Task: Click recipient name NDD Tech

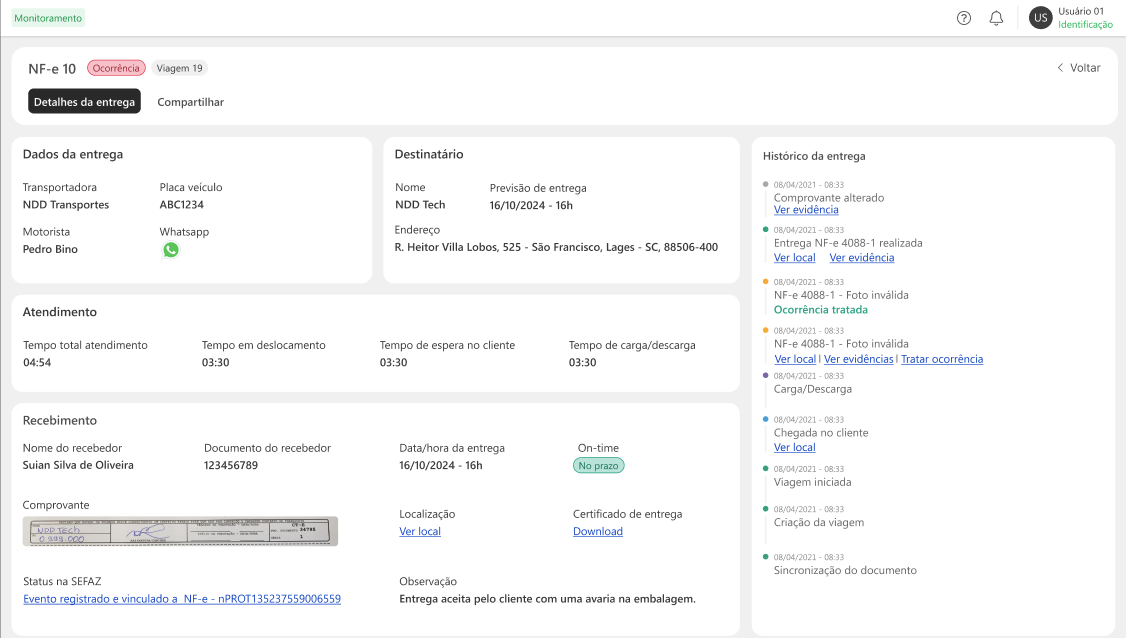Action: 420,205
